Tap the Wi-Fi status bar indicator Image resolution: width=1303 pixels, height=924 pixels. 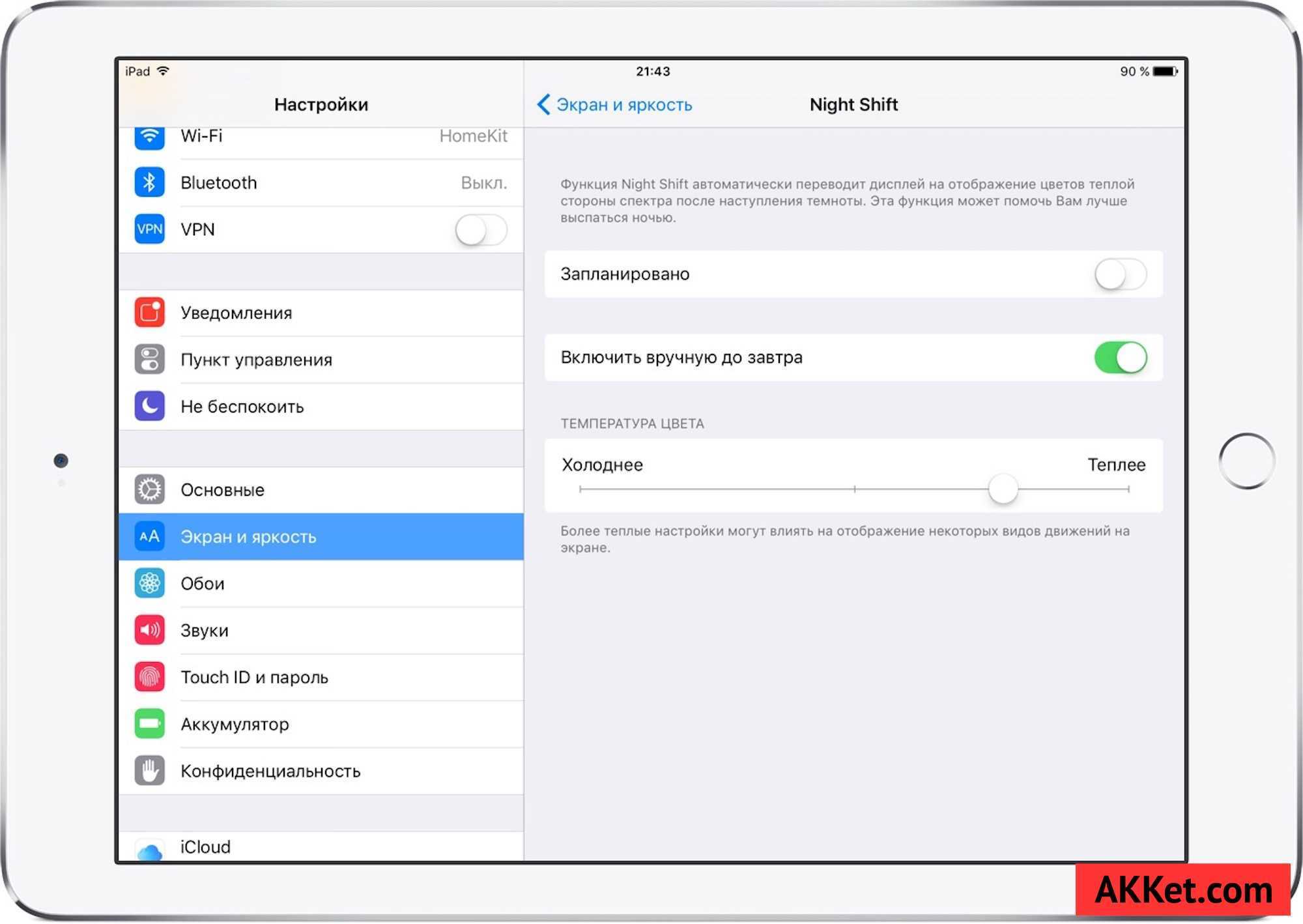pos(163,71)
